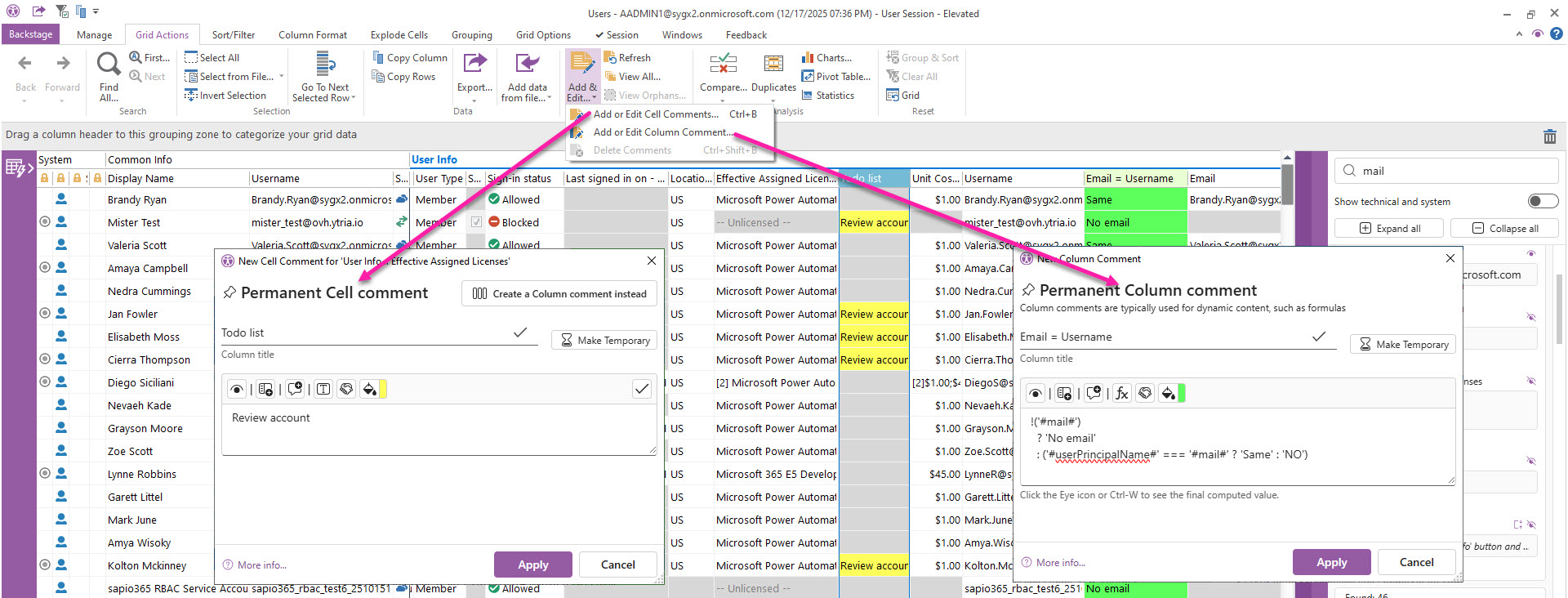This screenshot has height=598, width=1568.
Task: Click the eye preview icon in cell comment
Action: pyautogui.click(x=237, y=390)
